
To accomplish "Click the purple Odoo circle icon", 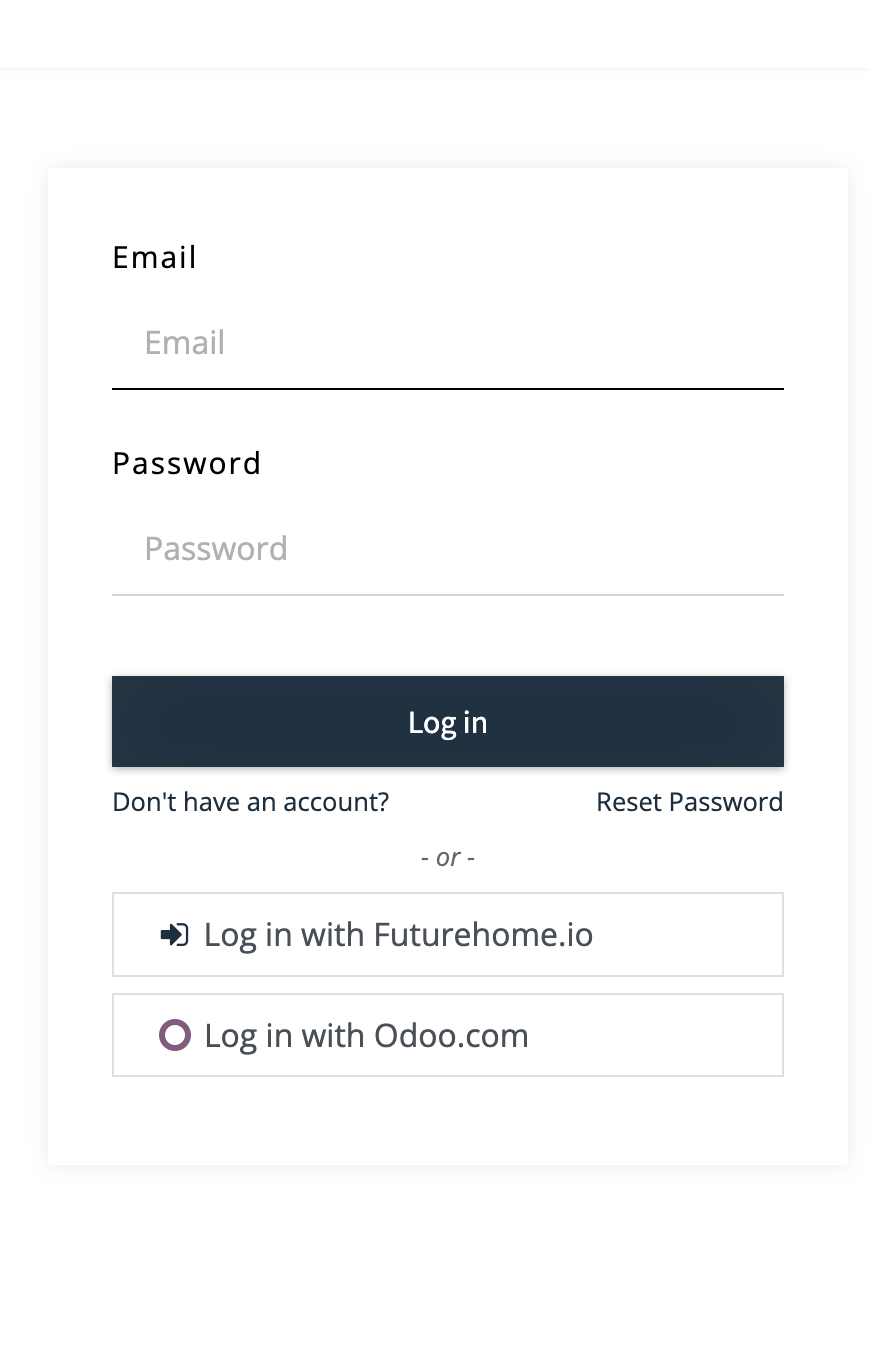I will [x=174, y=1035].
